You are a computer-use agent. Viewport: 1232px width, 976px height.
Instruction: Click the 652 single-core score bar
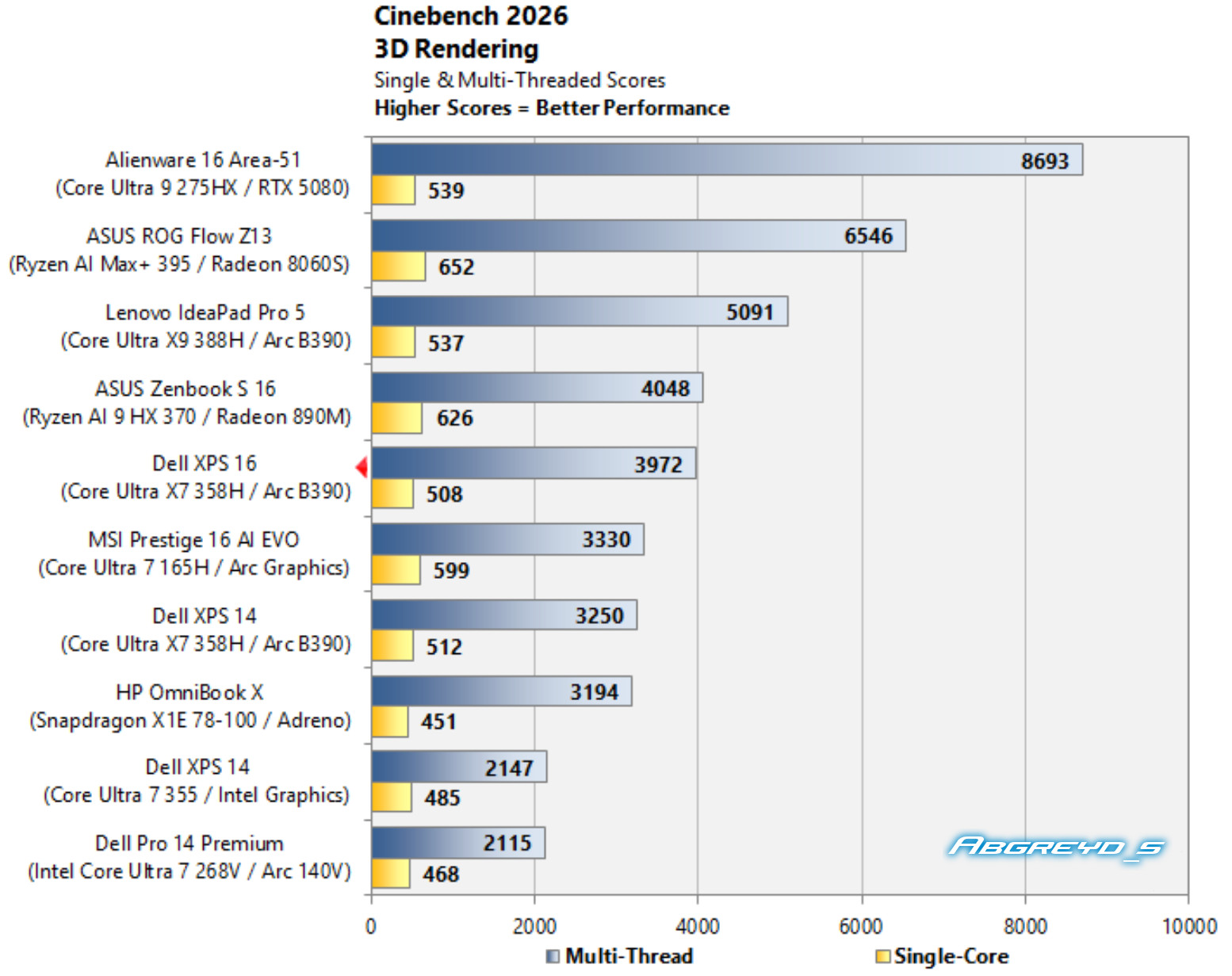399,266
